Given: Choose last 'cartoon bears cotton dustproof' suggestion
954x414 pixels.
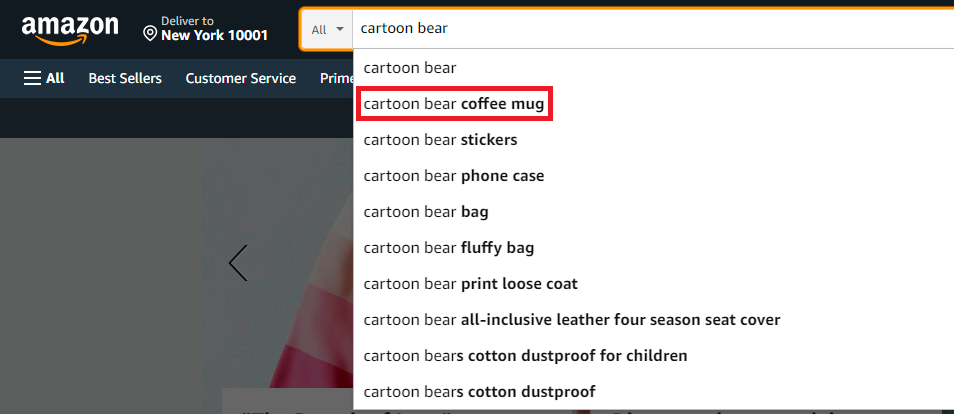Looking at the screenshot, I should click(x=479, y=392).
